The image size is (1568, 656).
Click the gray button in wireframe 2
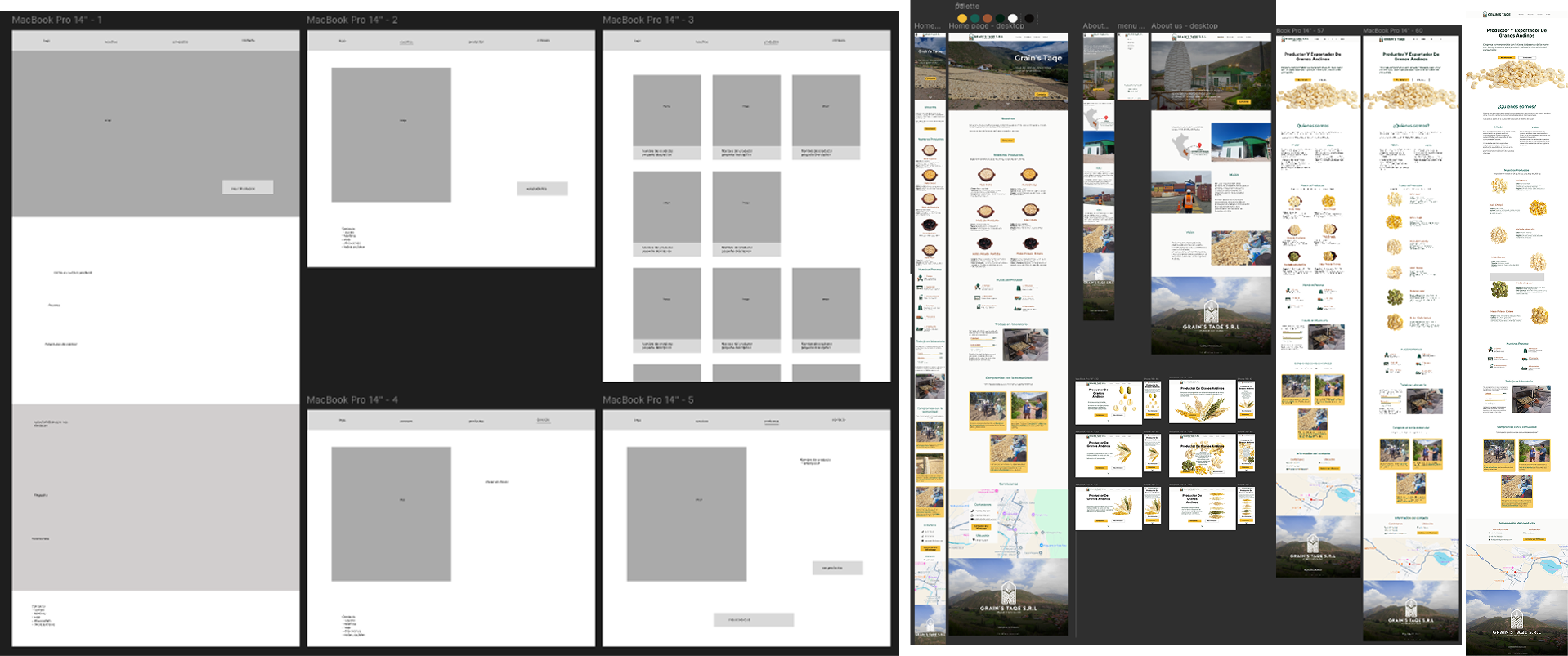tap(542, 189)
